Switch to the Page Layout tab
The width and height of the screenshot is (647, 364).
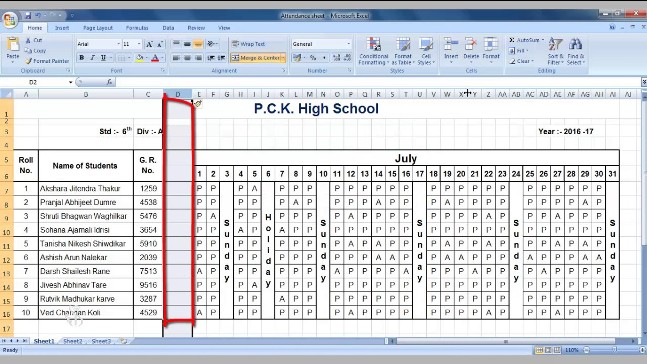[98, 28]
